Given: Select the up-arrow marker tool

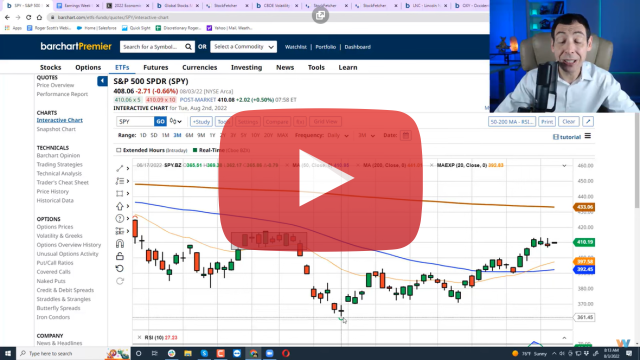Looking at the screenshot, I should click(x=120, y=206).
